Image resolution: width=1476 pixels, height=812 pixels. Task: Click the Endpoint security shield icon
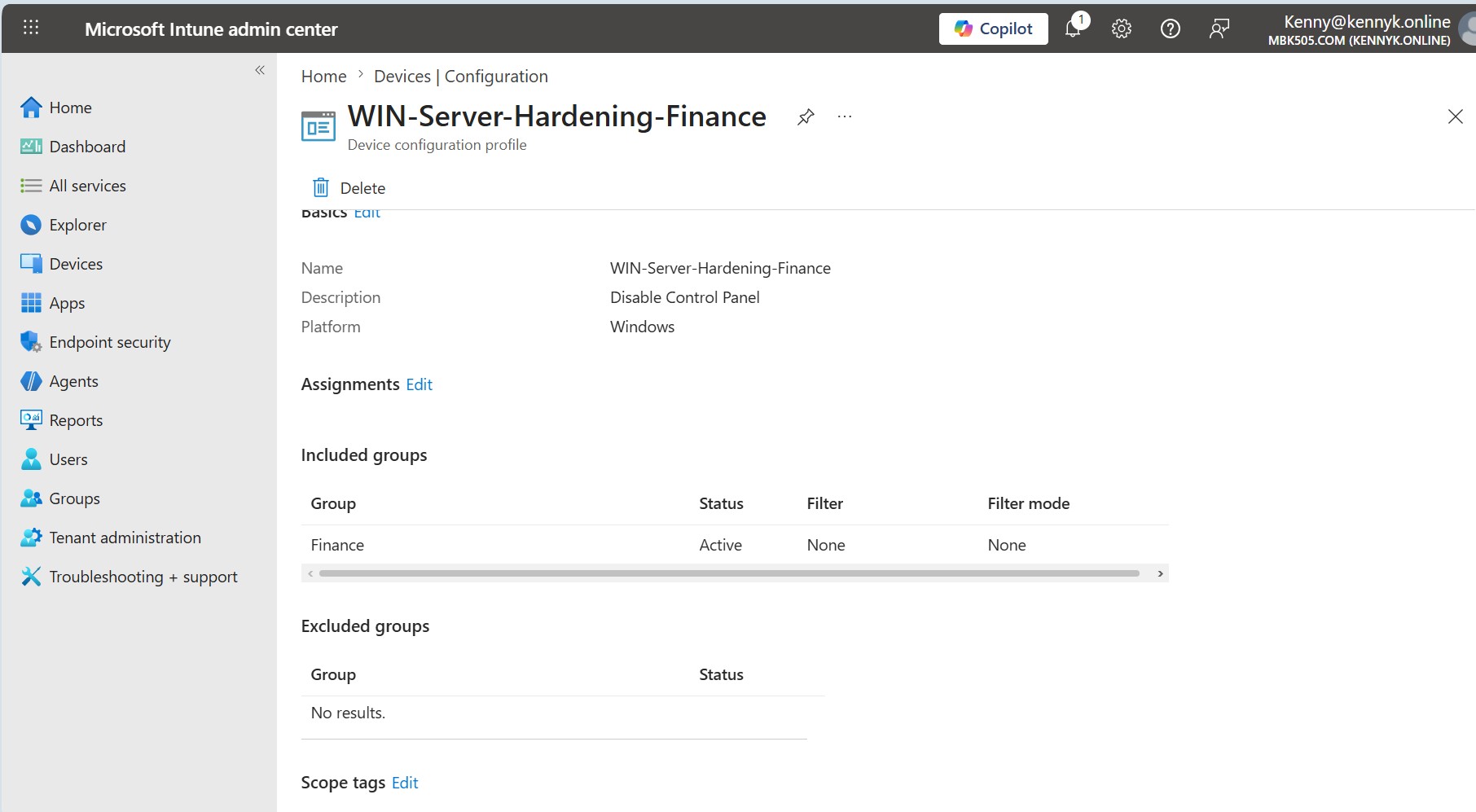click(x=31, y=342)
